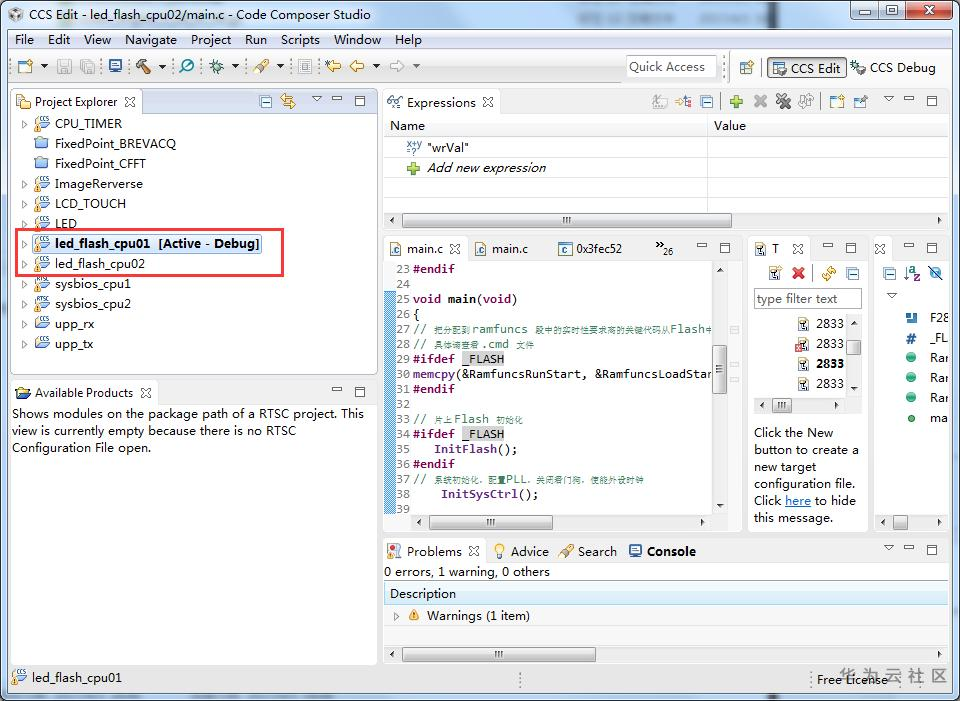Close the Project Explorer tab
The width and height of the screenshot is (960, 701).
tap(130, 102)
